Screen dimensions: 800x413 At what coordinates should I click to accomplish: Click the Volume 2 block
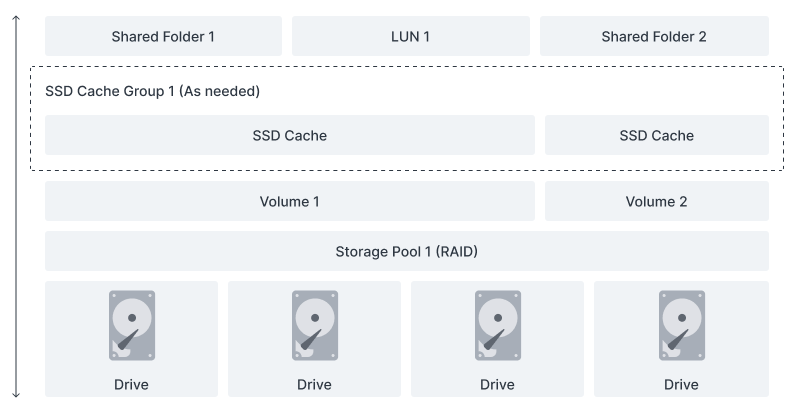(657, 201)
